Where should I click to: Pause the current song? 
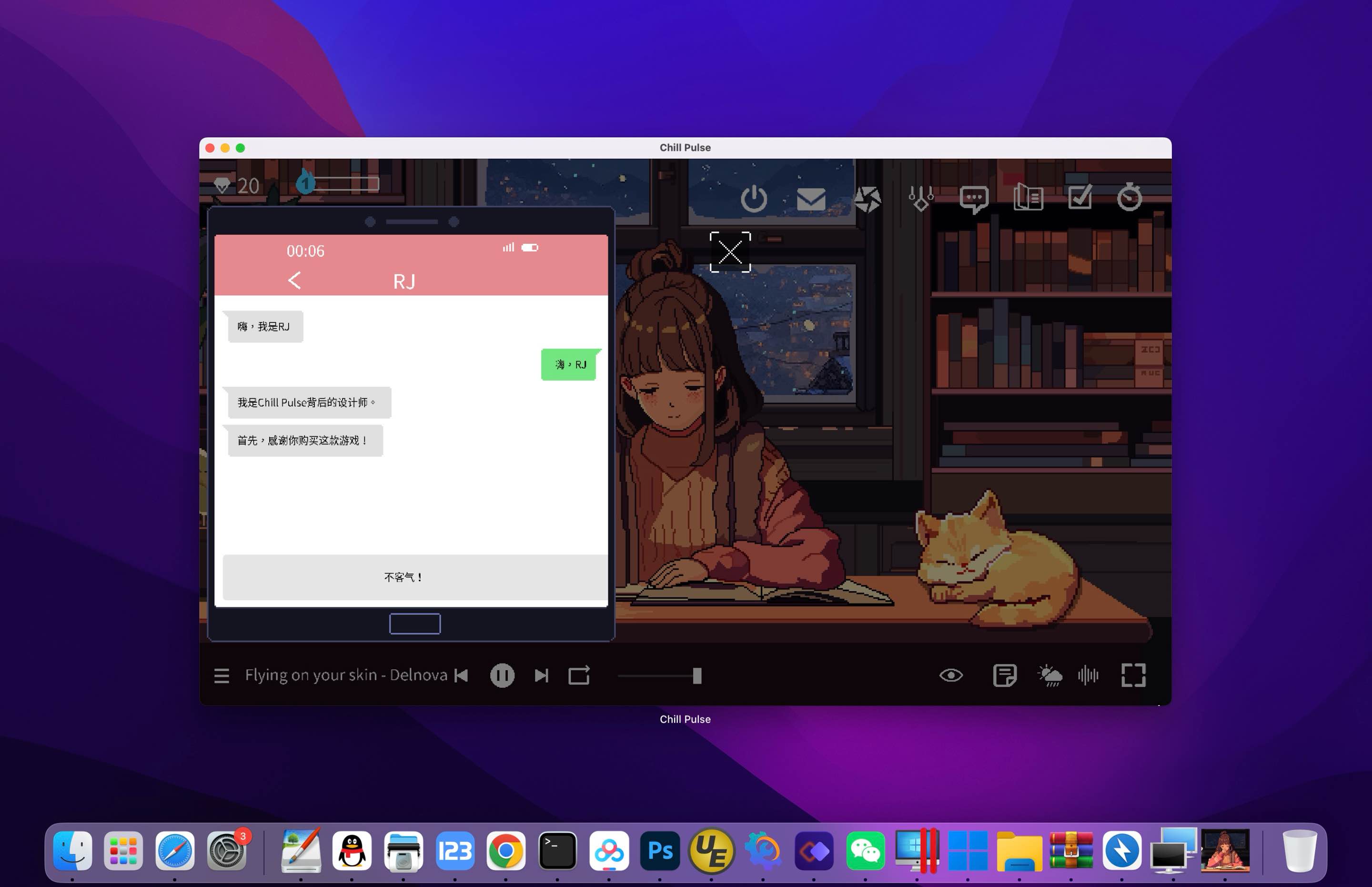coord(502,675)
